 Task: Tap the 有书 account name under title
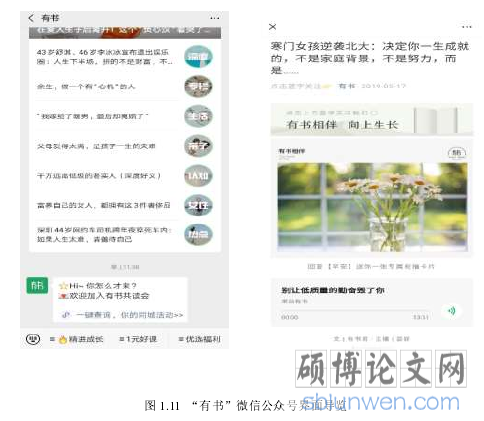347,86
